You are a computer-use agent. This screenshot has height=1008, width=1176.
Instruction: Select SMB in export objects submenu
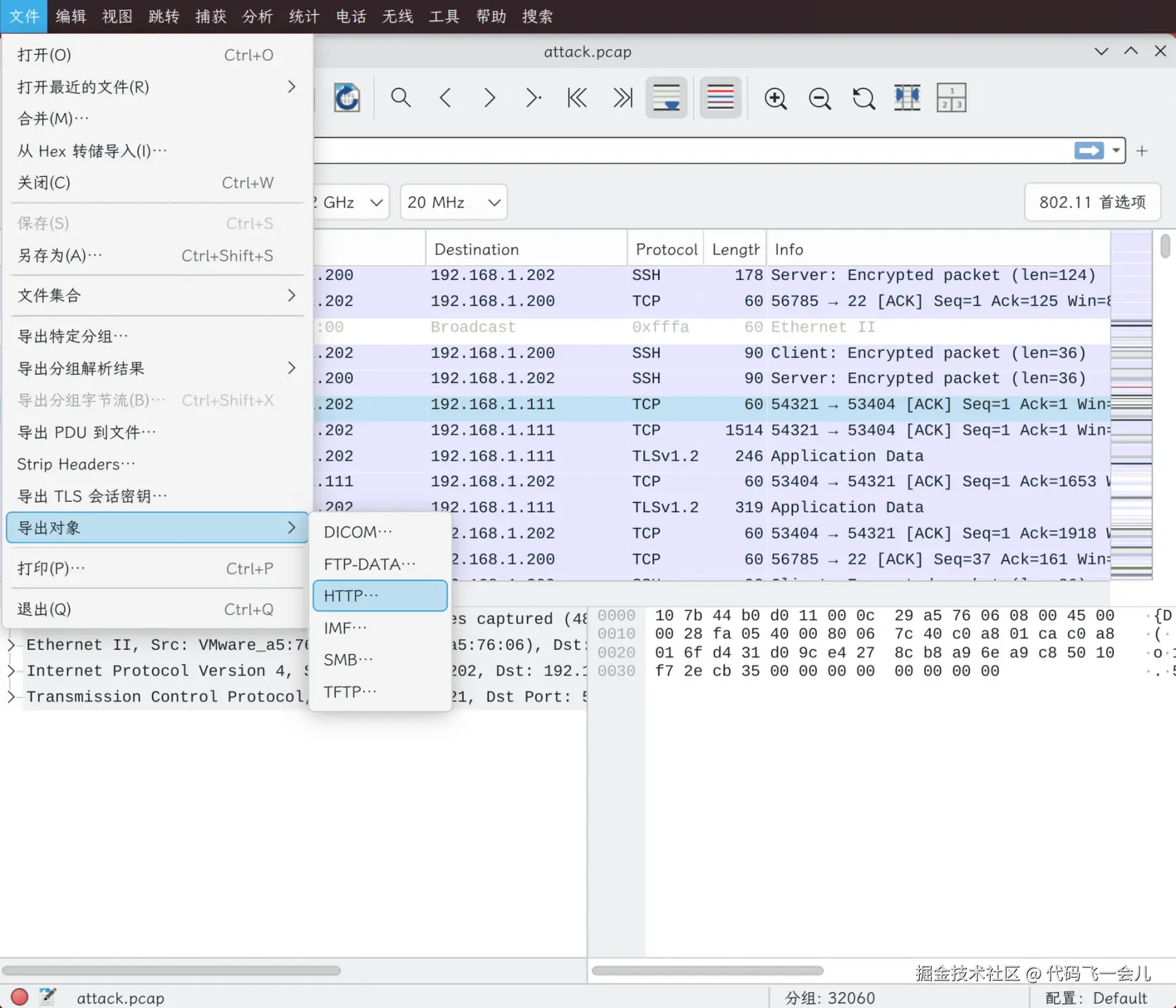point(380,660)
